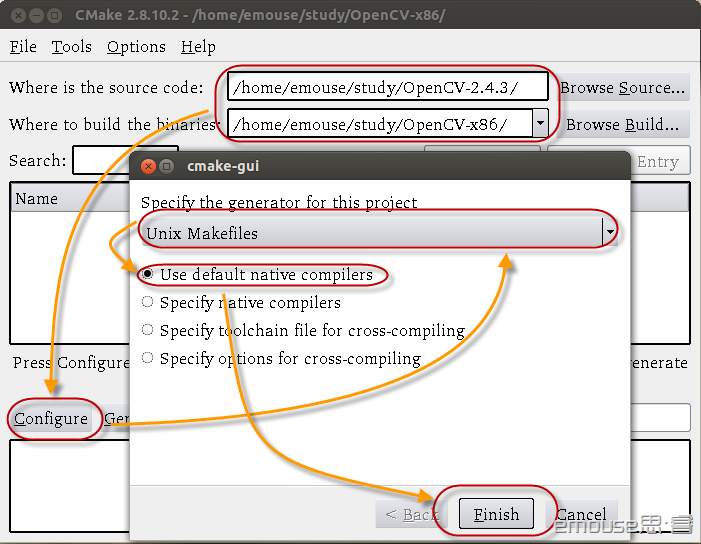Click the build binaries path field
Viewport: 701px width, 544px height.
(x=380, y=124)
